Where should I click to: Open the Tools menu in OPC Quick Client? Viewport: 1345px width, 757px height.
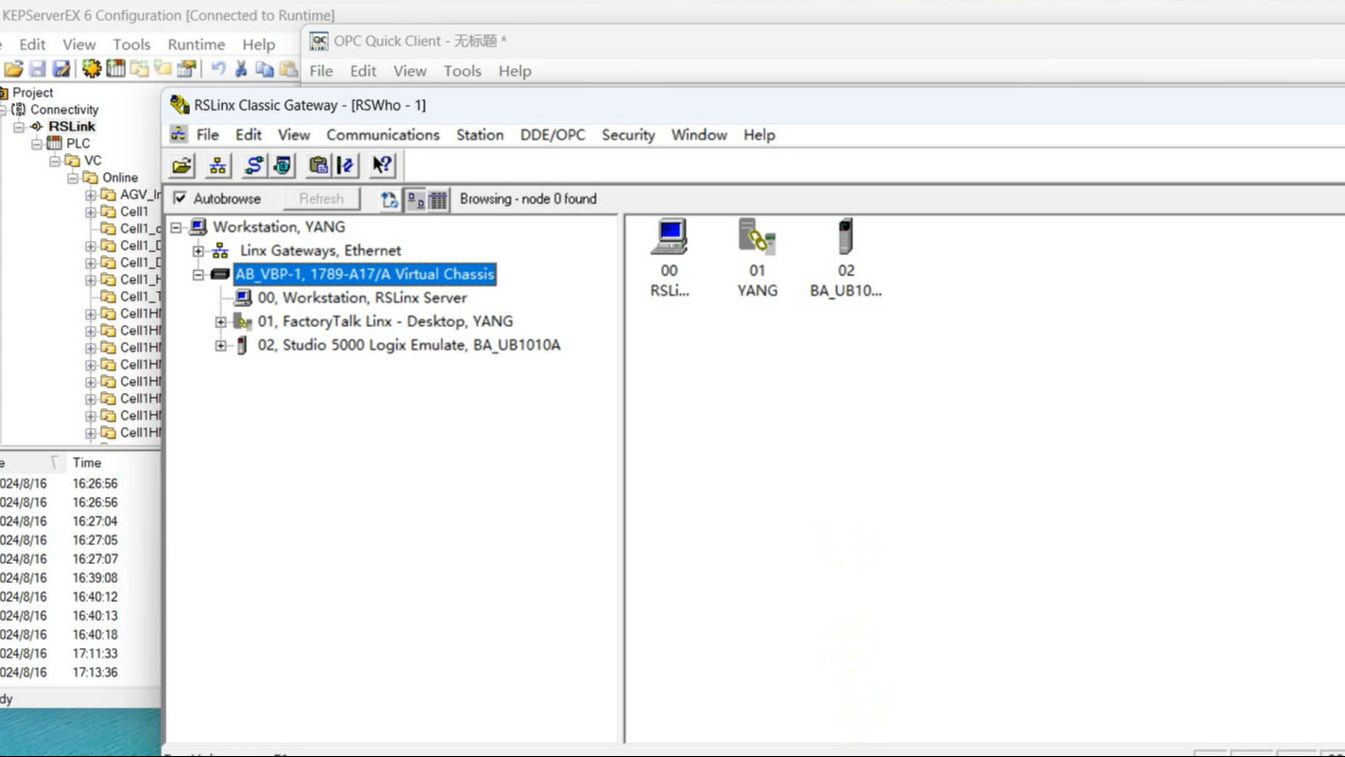click(463, 71)
